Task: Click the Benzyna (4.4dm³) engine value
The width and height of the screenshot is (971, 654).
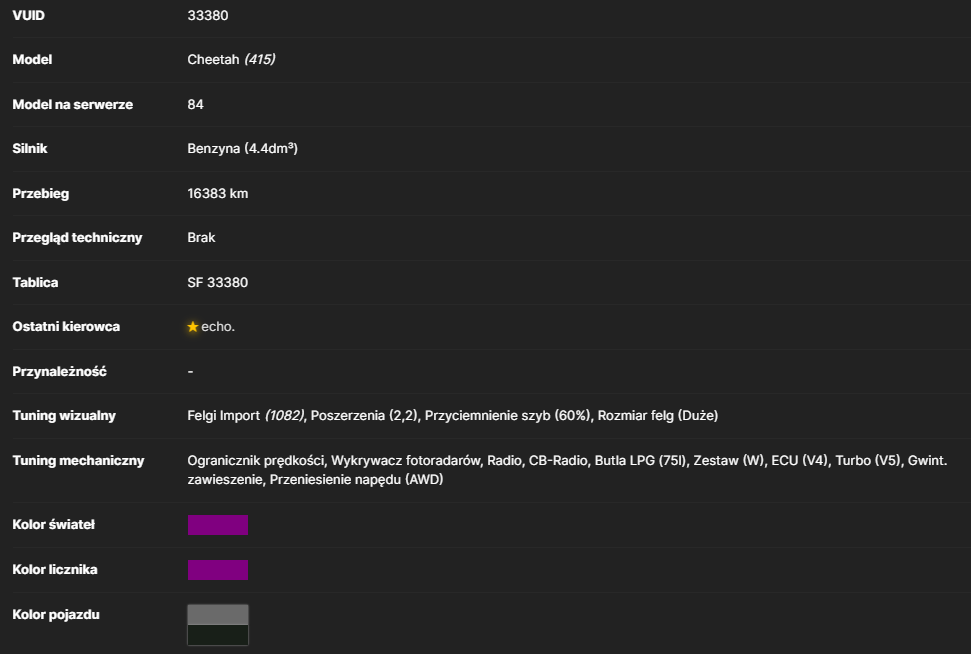Action: coord(243,149)
